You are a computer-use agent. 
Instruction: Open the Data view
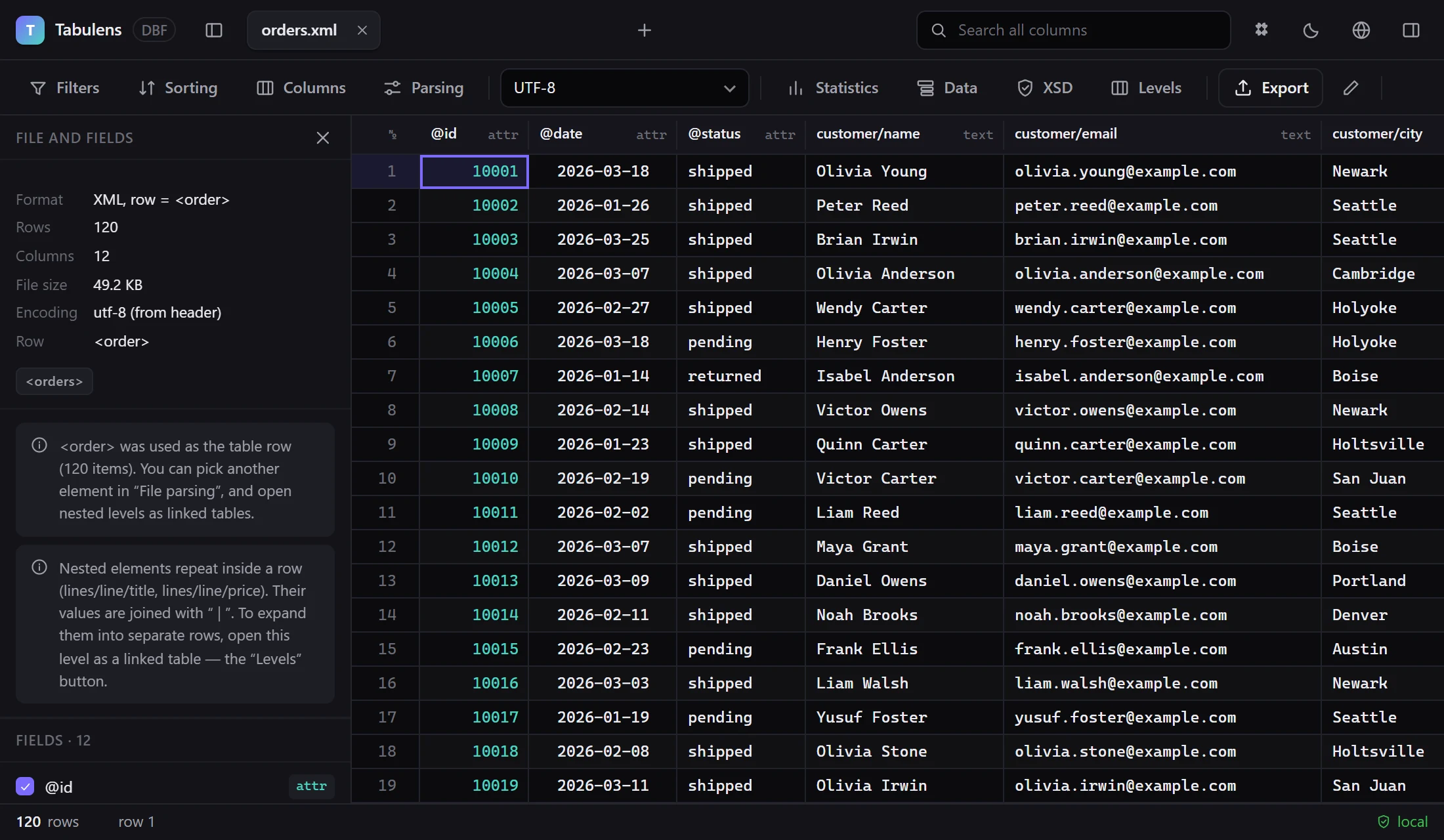[x=947, y=88]
